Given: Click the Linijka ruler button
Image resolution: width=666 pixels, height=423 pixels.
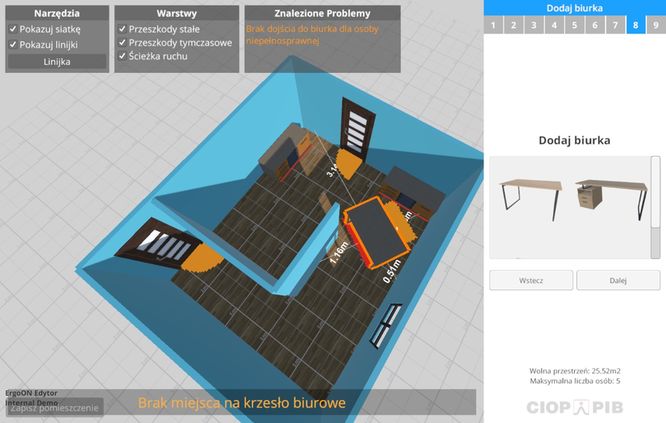Looking at the screenshot, I should point(57,62).
